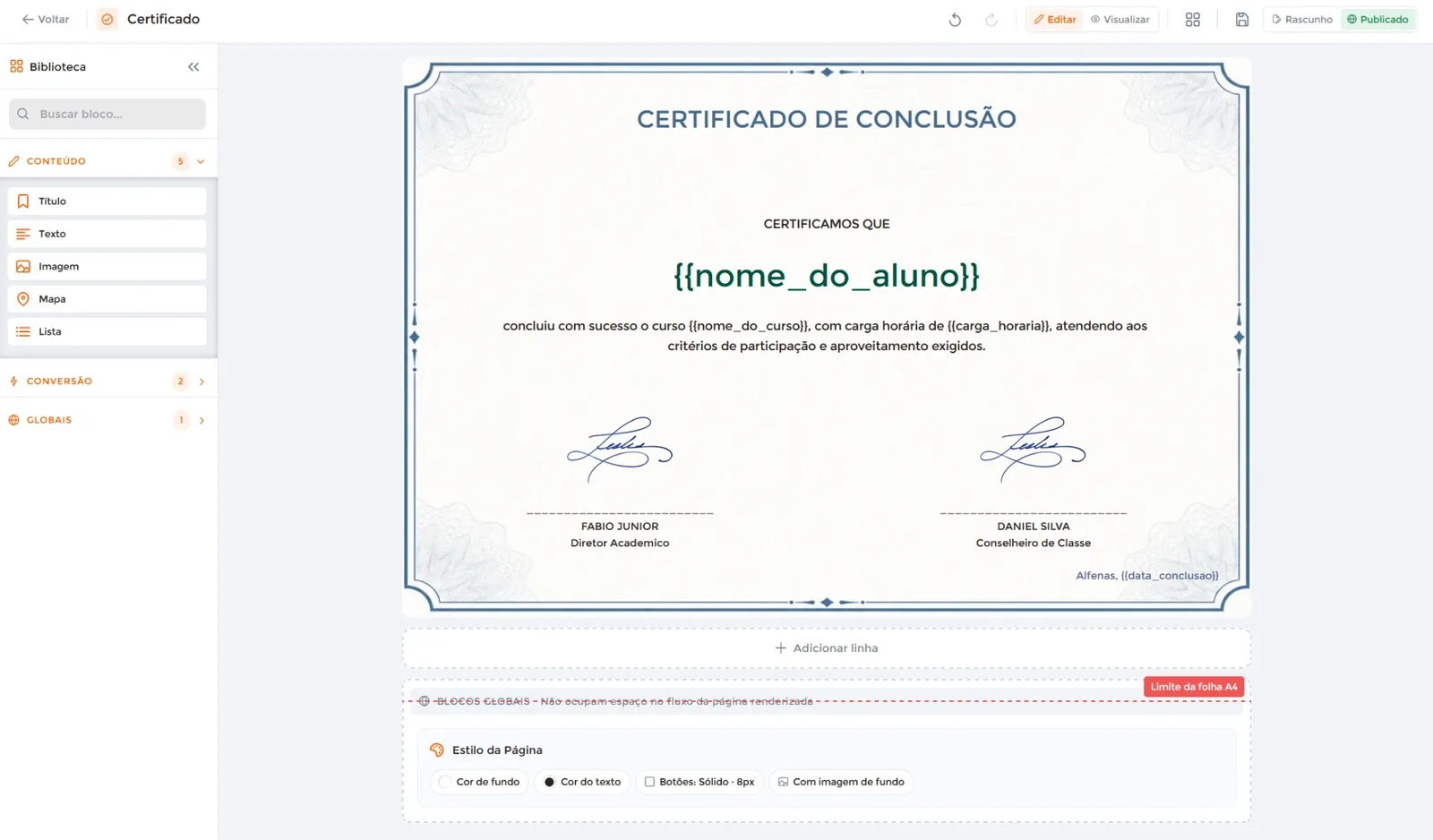Add the Título block
The width and height of the screenshot is (1433, 840).
(x=107, y=201)
